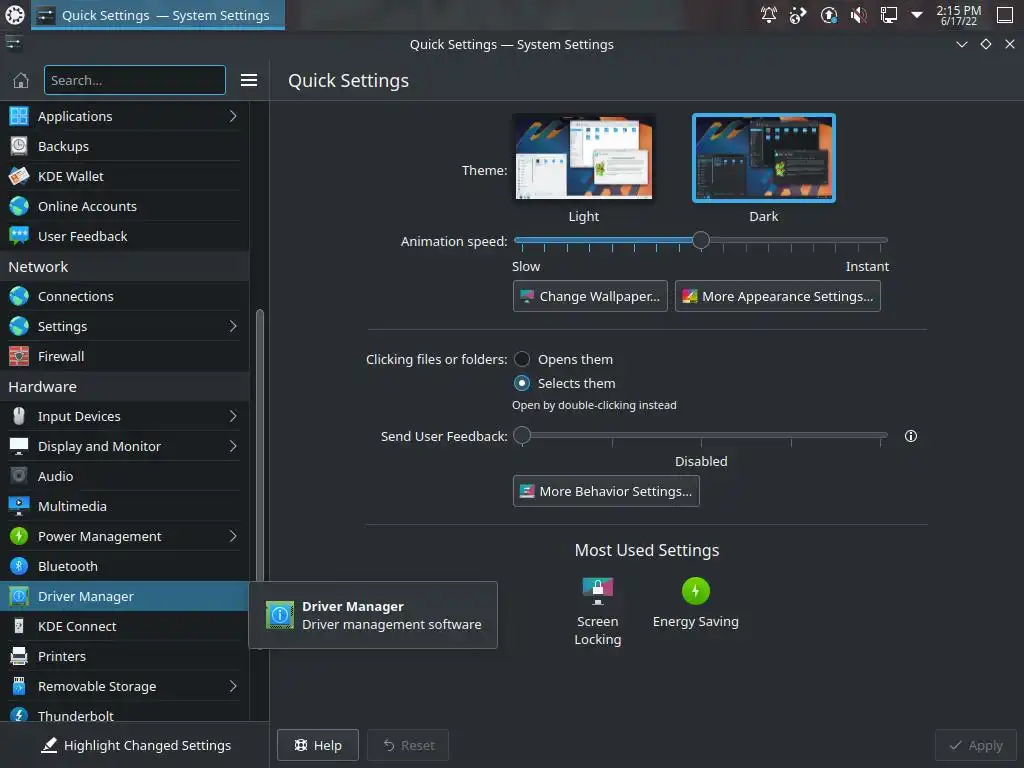
Task: Click the KDE Wallet icon
Action: pyautogui.click(x=19, y=176)
